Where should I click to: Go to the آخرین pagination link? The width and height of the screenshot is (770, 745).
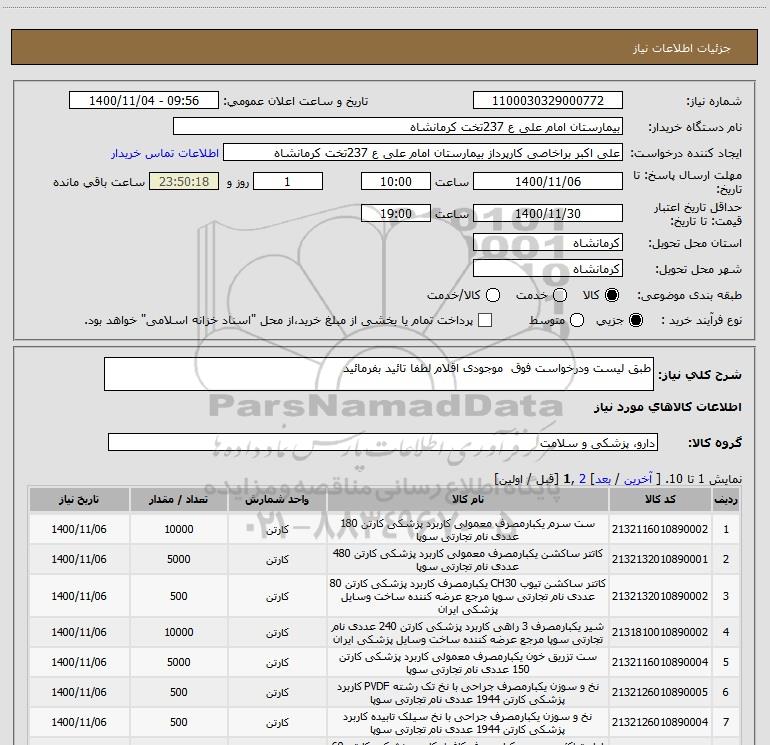(638, 479)
